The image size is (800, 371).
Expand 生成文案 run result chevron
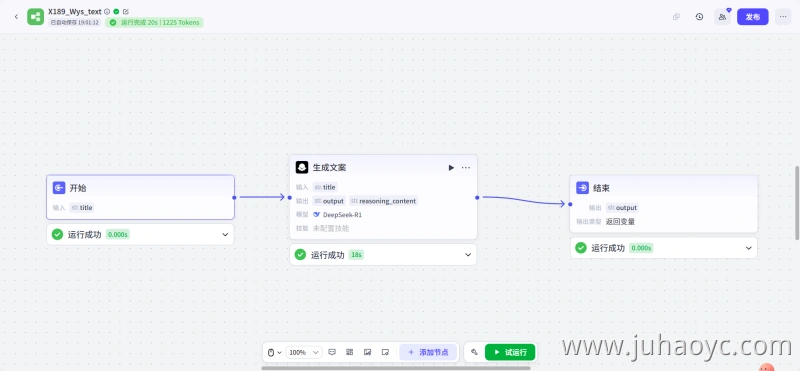point(468,255)
